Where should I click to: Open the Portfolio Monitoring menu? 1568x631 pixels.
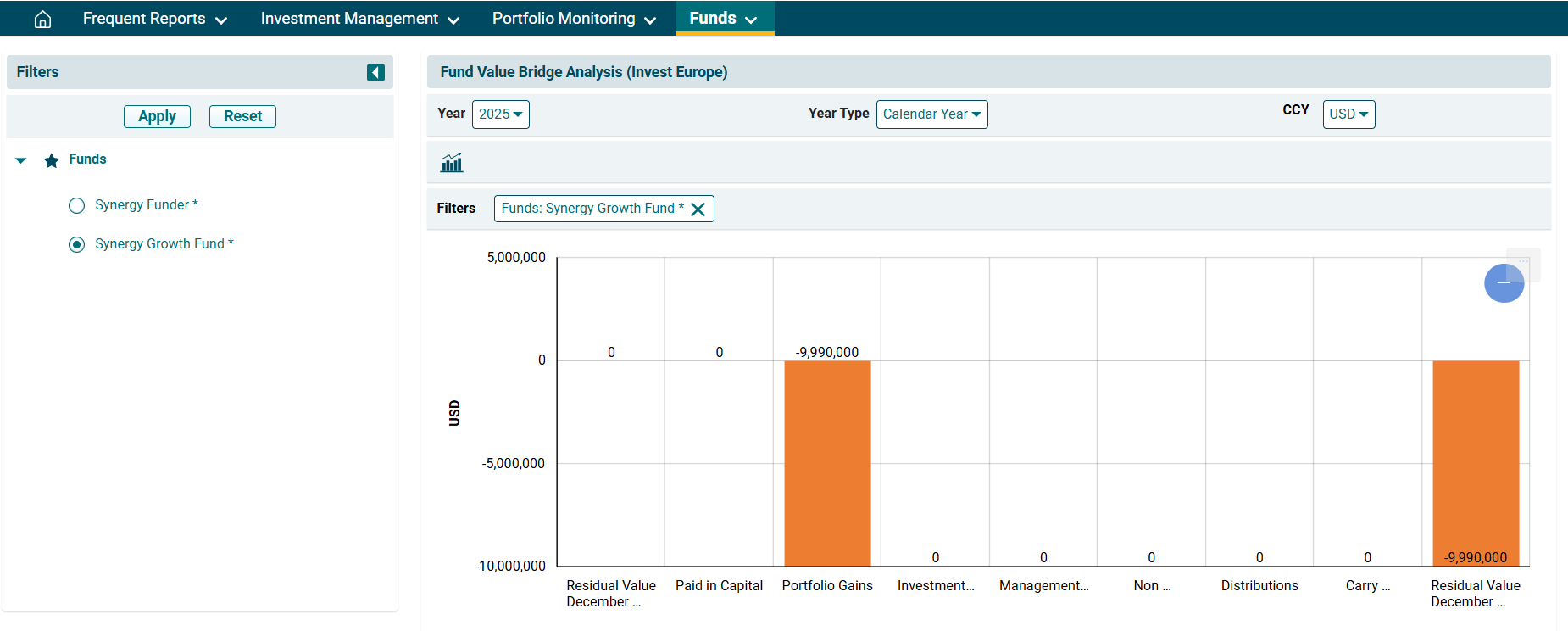(574, 19)
